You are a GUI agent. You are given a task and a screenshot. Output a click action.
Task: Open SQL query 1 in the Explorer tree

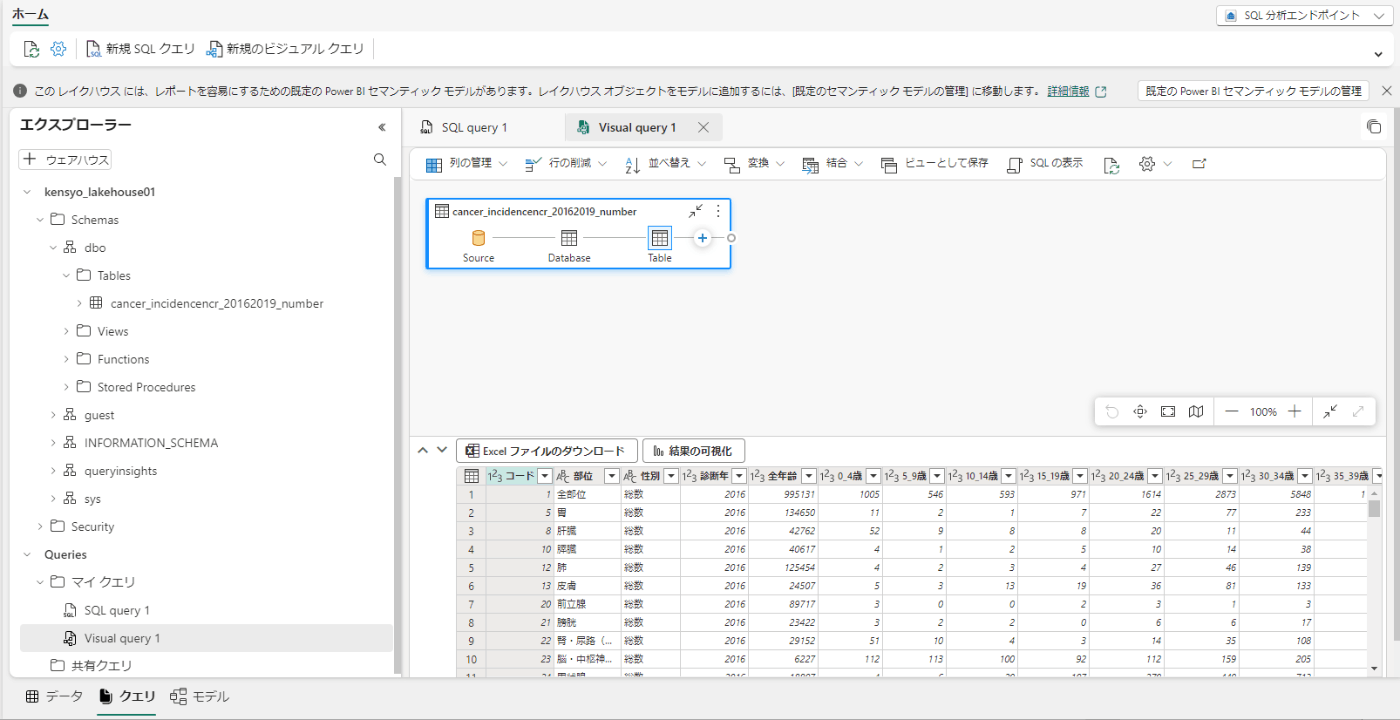point(117,610)
